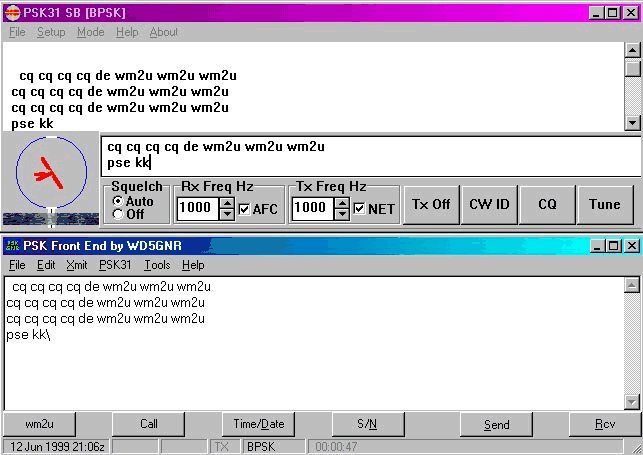This screenshot has height=455, width=643.
Task: Open File menu in PSK31 SB window
Action: pos(17,32)
